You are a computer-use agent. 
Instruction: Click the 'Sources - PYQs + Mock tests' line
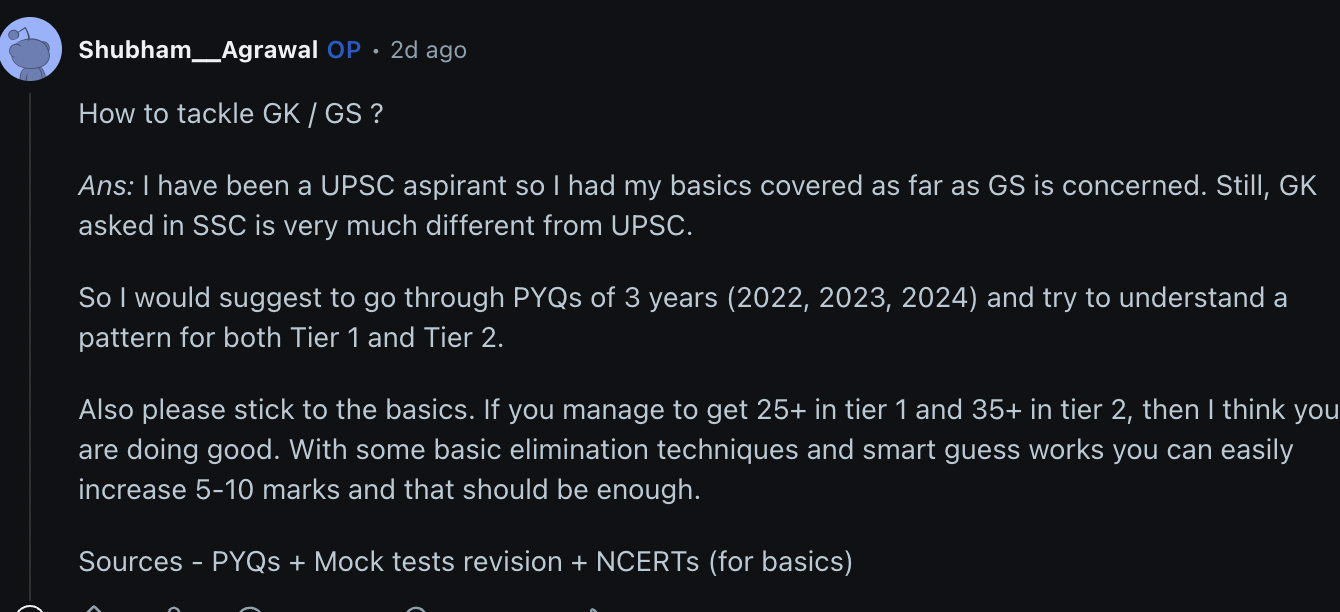(x=465, y=561)
